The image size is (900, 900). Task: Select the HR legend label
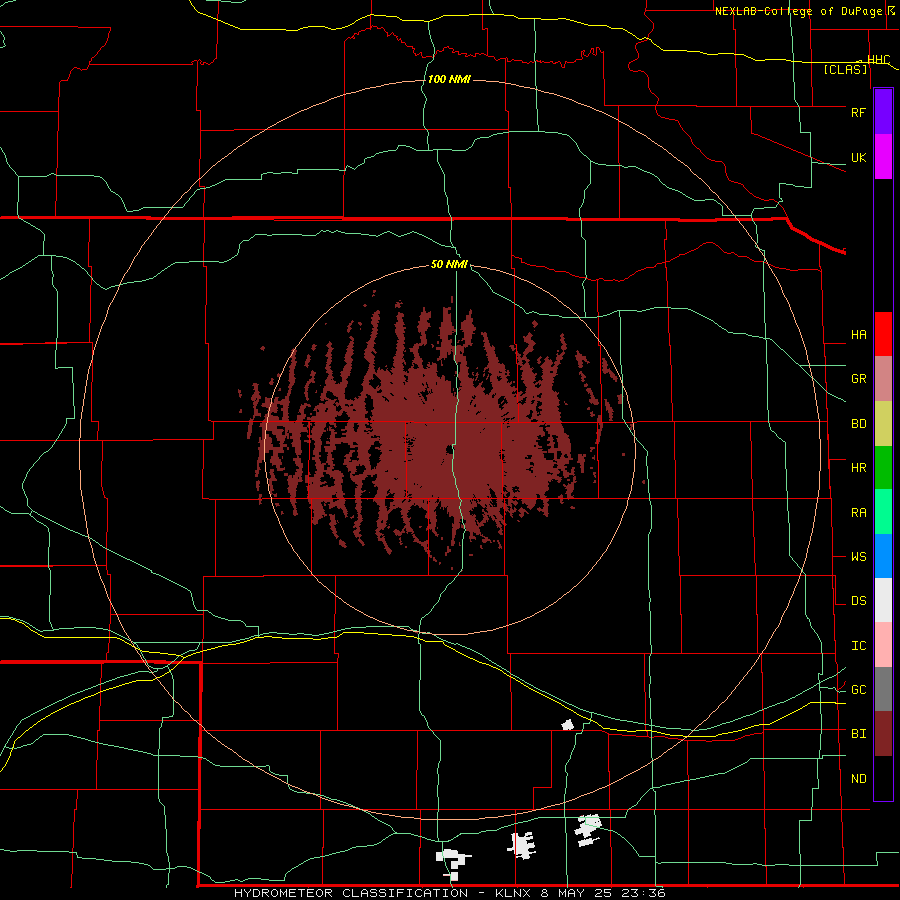[858, 468]
